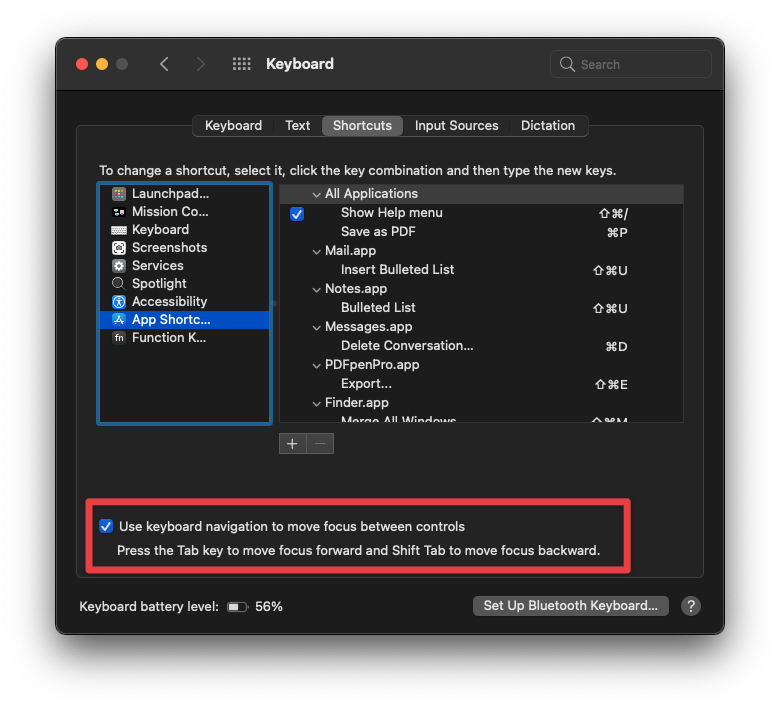Viewport: 780px width, 708px height.
Task: Click the Mission Control category icon
Action: tap(119, 212)
